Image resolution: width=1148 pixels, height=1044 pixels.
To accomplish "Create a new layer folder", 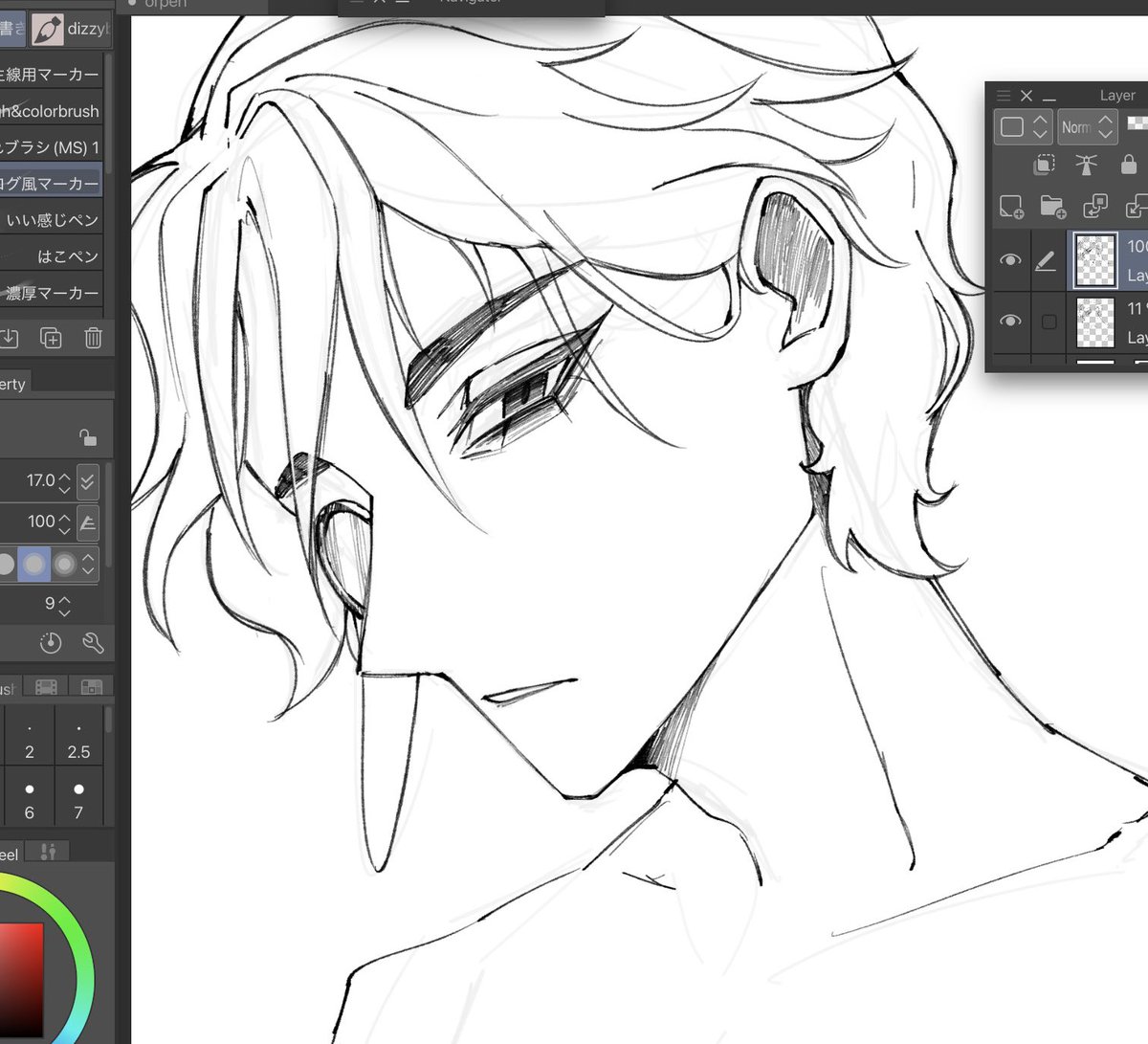I will tap(1052, 206).
